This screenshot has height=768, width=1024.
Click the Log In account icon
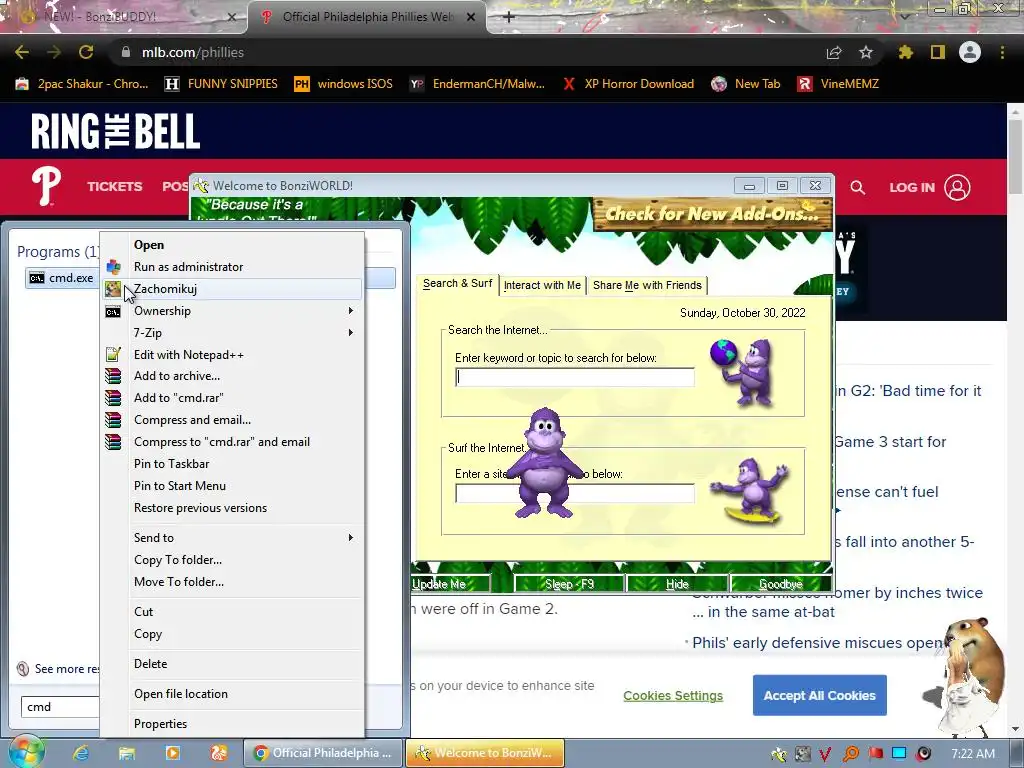click(957, 187)
